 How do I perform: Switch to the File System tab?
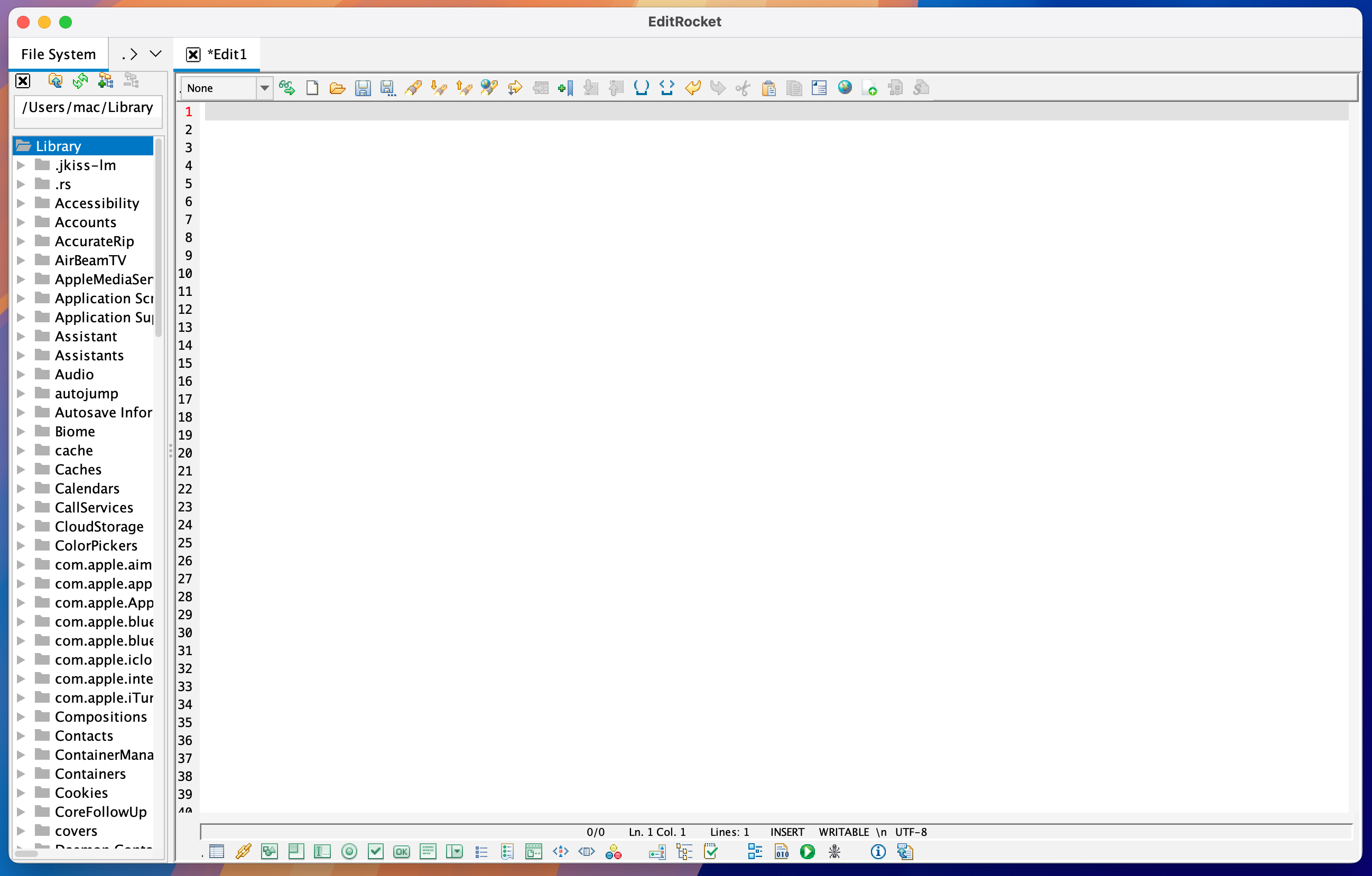[58, 54]
